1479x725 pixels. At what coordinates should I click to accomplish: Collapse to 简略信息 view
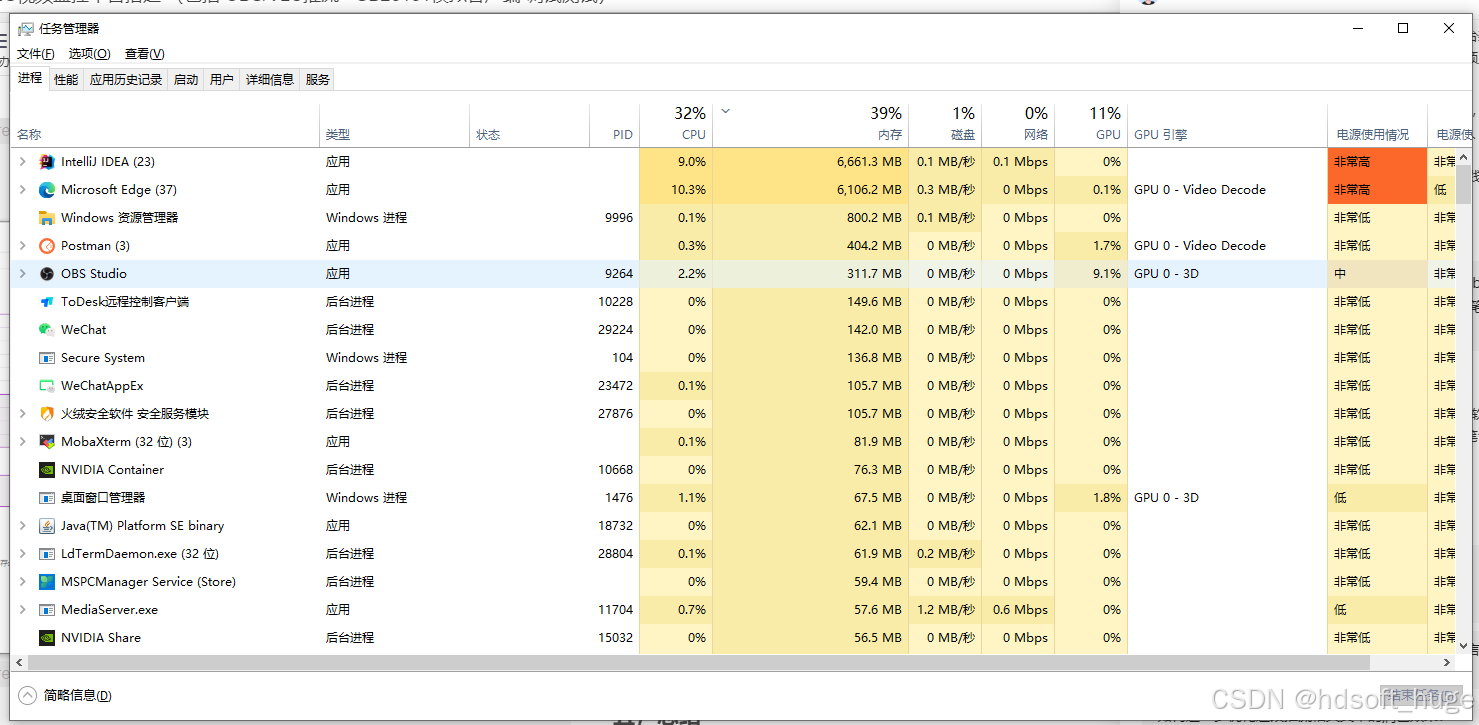[66, 695]
